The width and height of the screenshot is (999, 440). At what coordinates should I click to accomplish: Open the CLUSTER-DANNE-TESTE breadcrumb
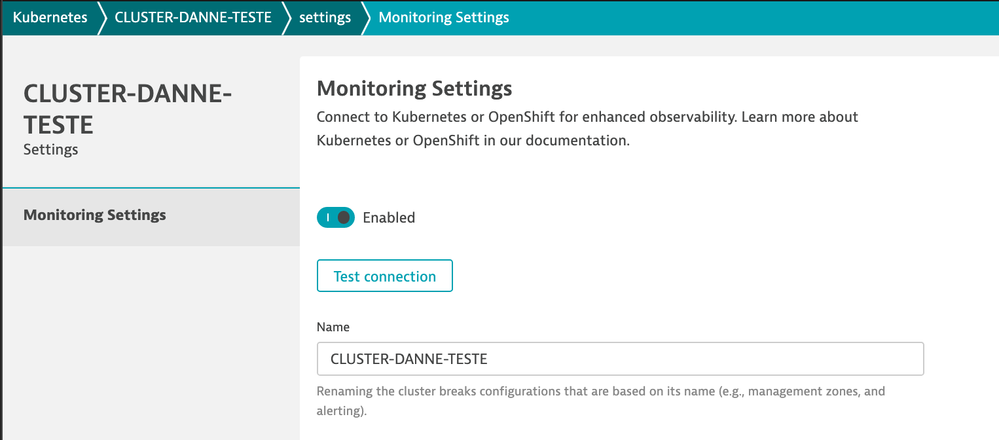point(193,18)
